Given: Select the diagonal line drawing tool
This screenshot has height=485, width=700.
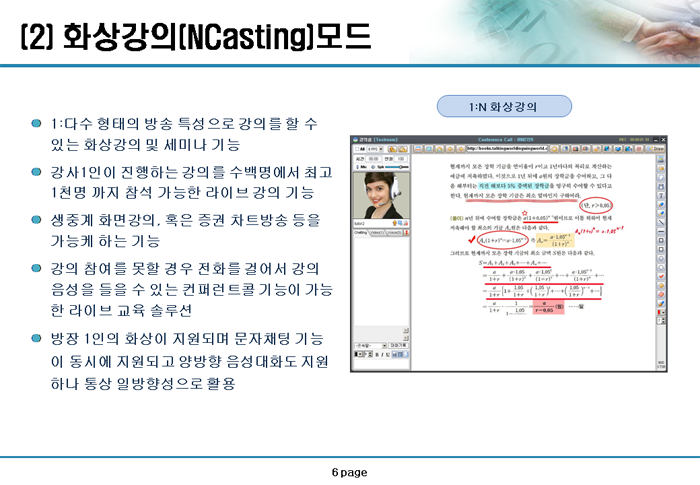Looking at the screenshot, I should pyautogui.click(x=661, y=222).
